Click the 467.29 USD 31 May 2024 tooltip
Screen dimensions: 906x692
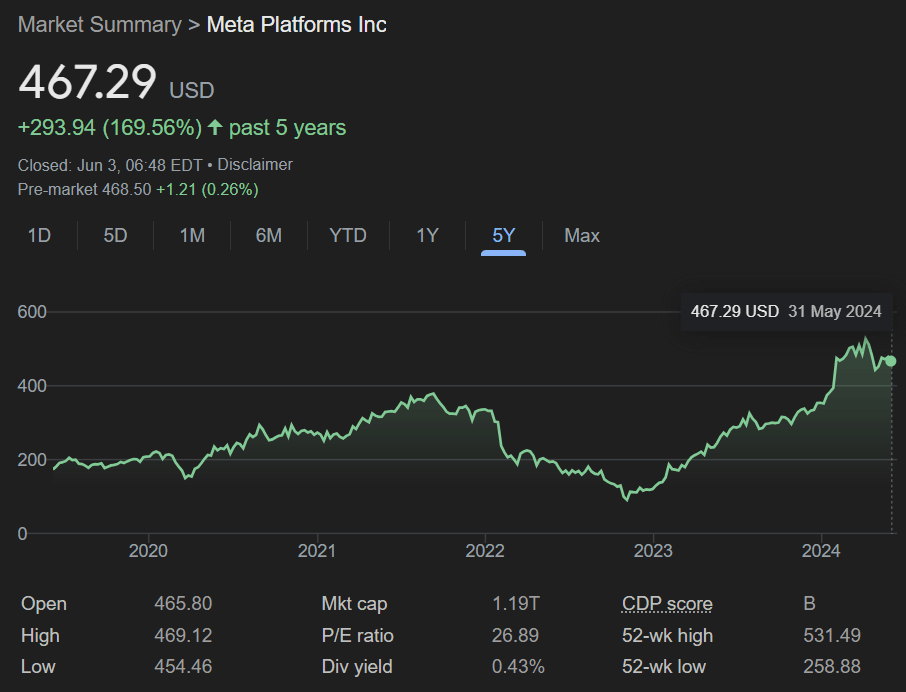786,312
